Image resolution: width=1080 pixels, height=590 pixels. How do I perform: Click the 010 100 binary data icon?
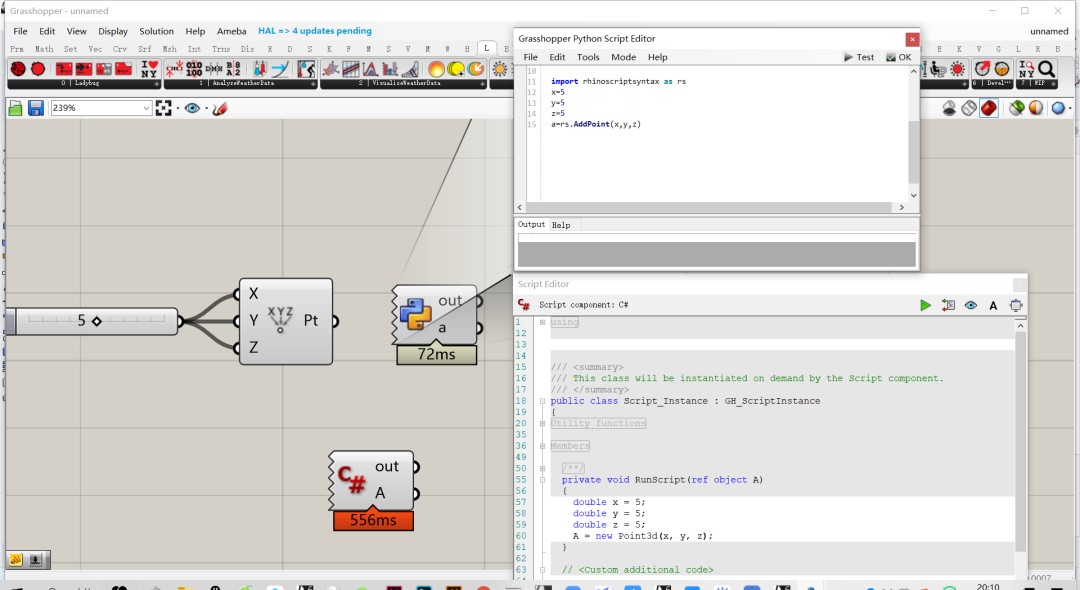tap(194, 69)
